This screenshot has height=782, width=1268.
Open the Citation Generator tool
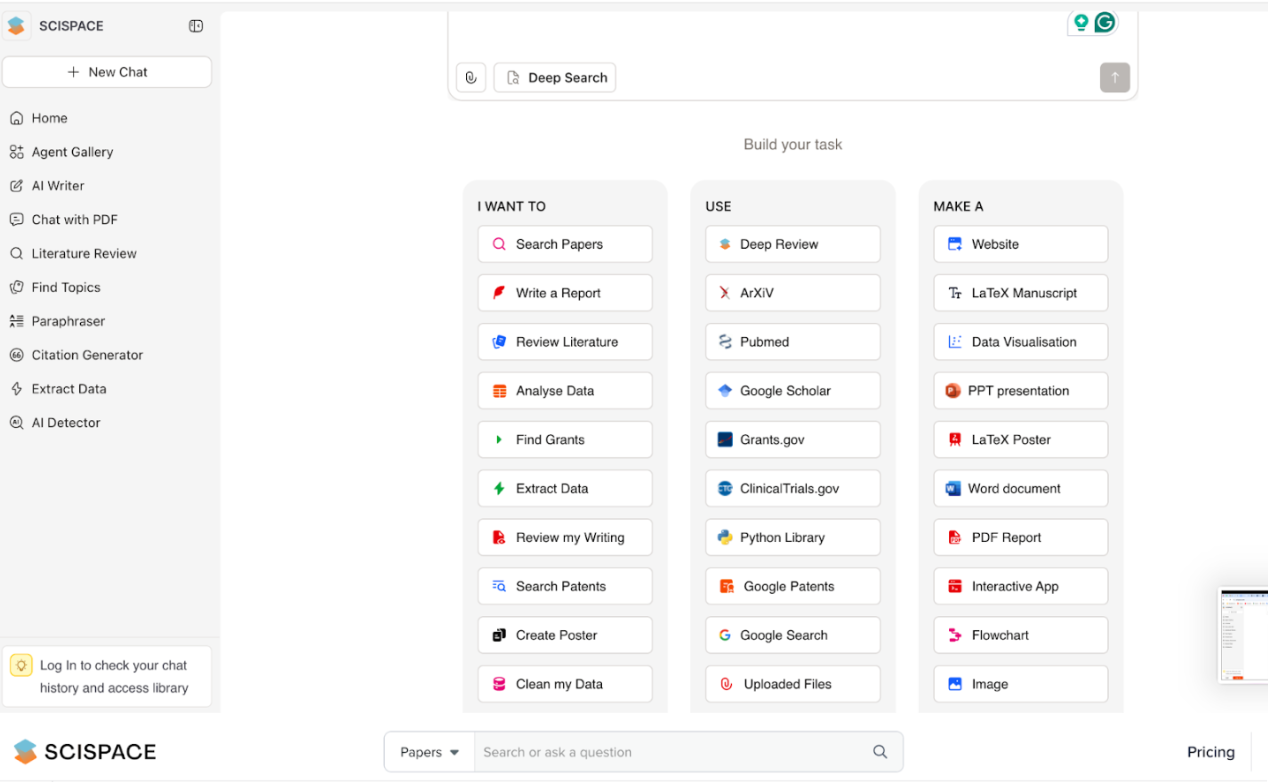87,355
